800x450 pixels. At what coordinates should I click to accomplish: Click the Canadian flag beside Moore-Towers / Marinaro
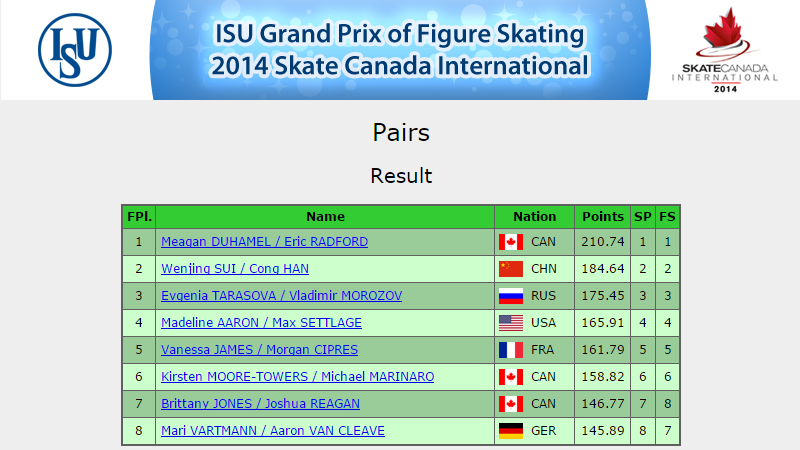pyautogui.click(x=511, y=377)
